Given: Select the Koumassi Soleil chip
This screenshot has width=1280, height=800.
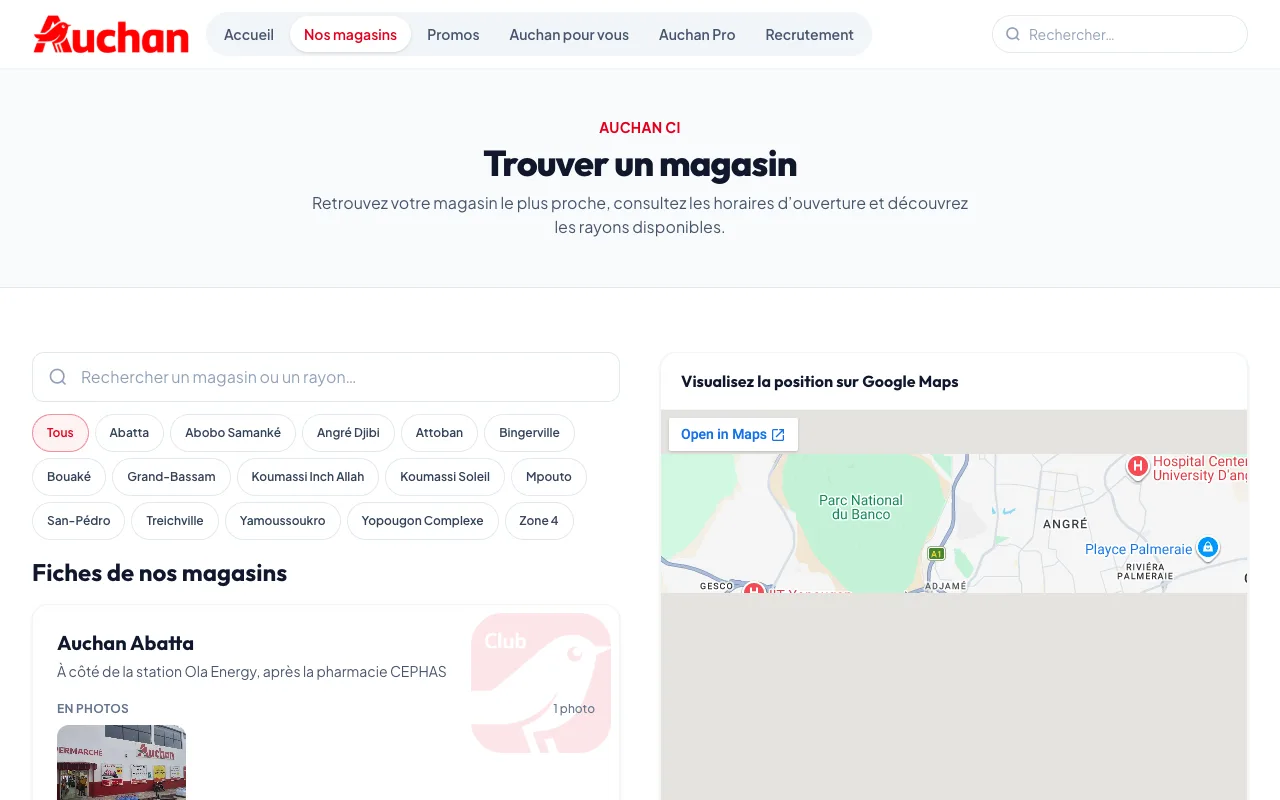Looking at the screenshot, I should [445, 477].
